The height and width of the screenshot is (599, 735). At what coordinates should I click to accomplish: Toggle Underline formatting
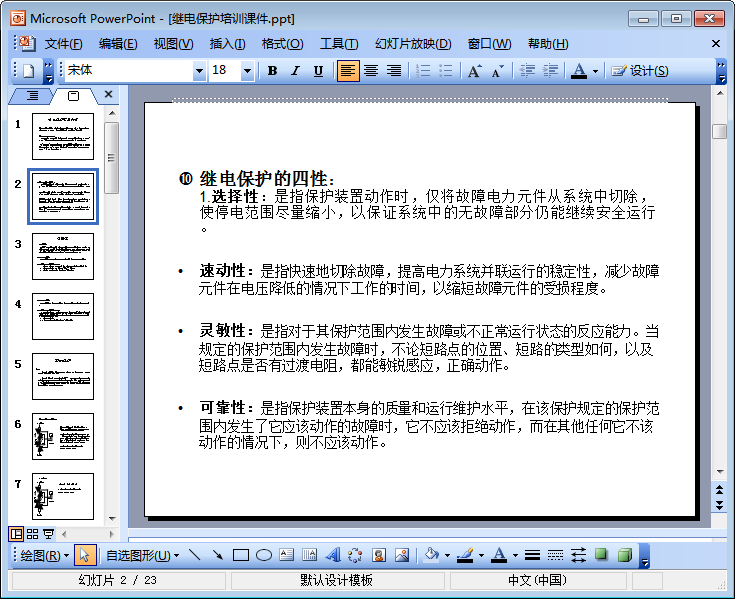[318, 71]
